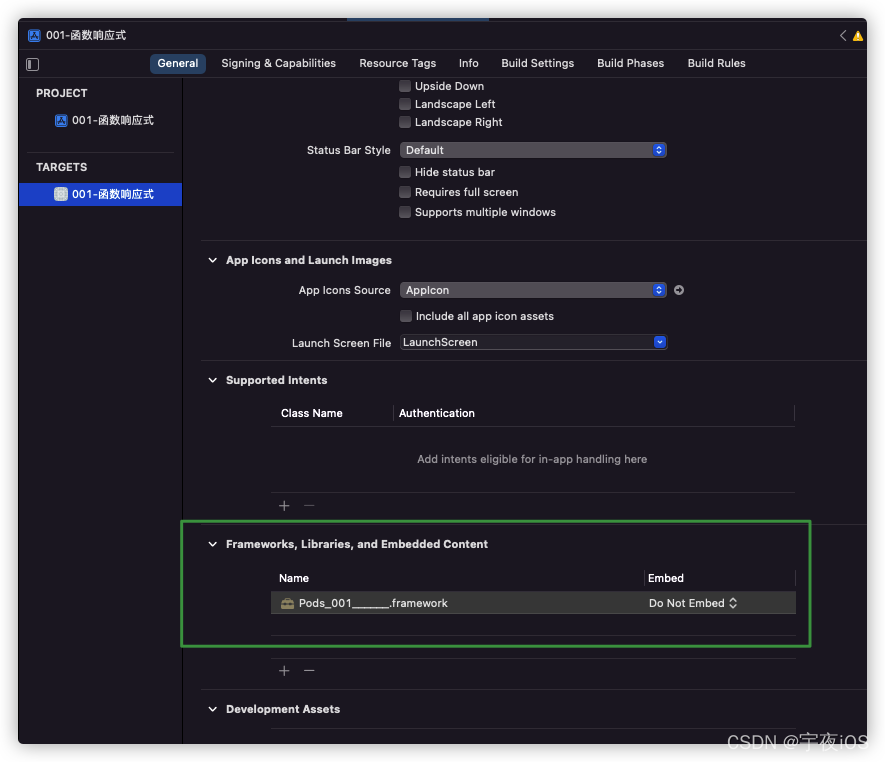
Task: Click the Status Bar Style label
Action: 348,150
